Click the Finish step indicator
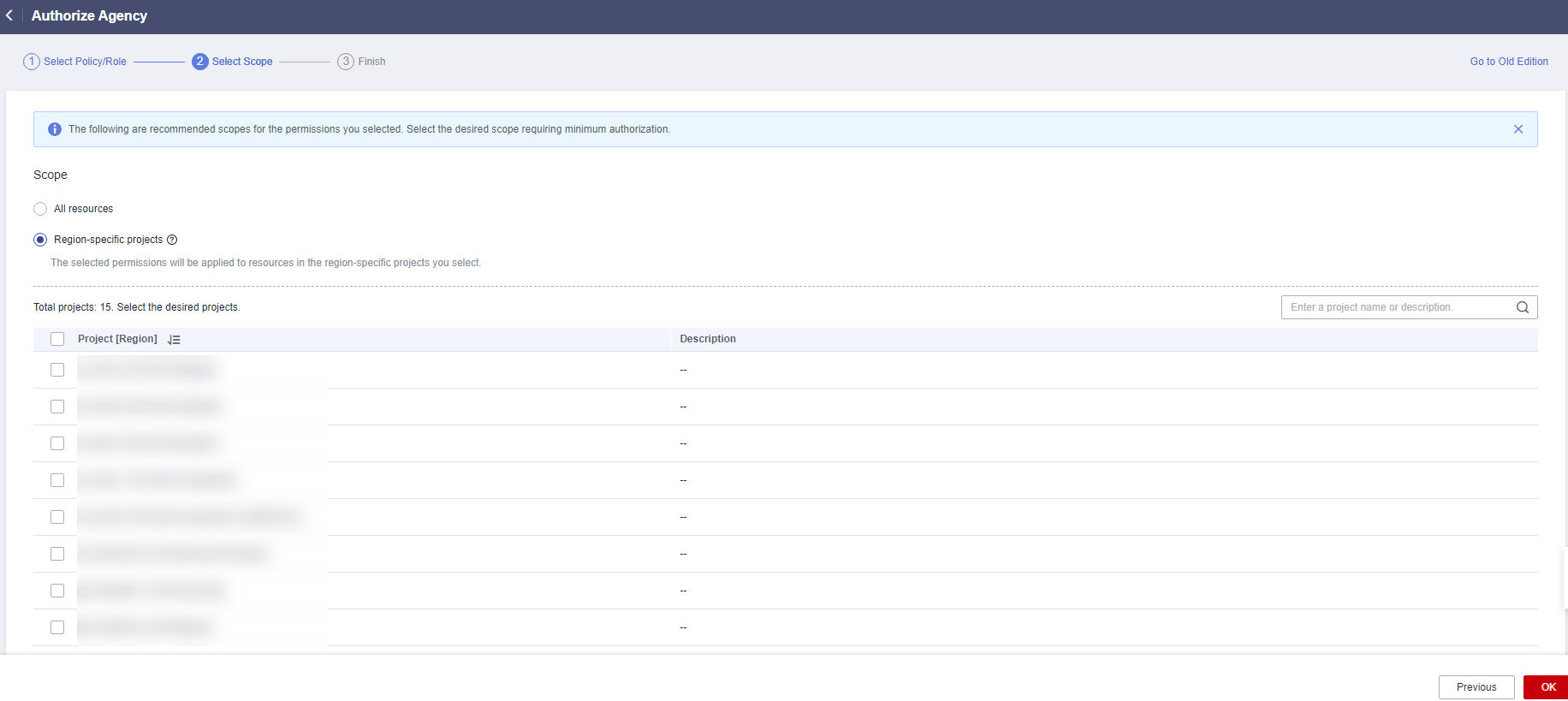This screenshot has height=701, width=1568. point(361,62)
